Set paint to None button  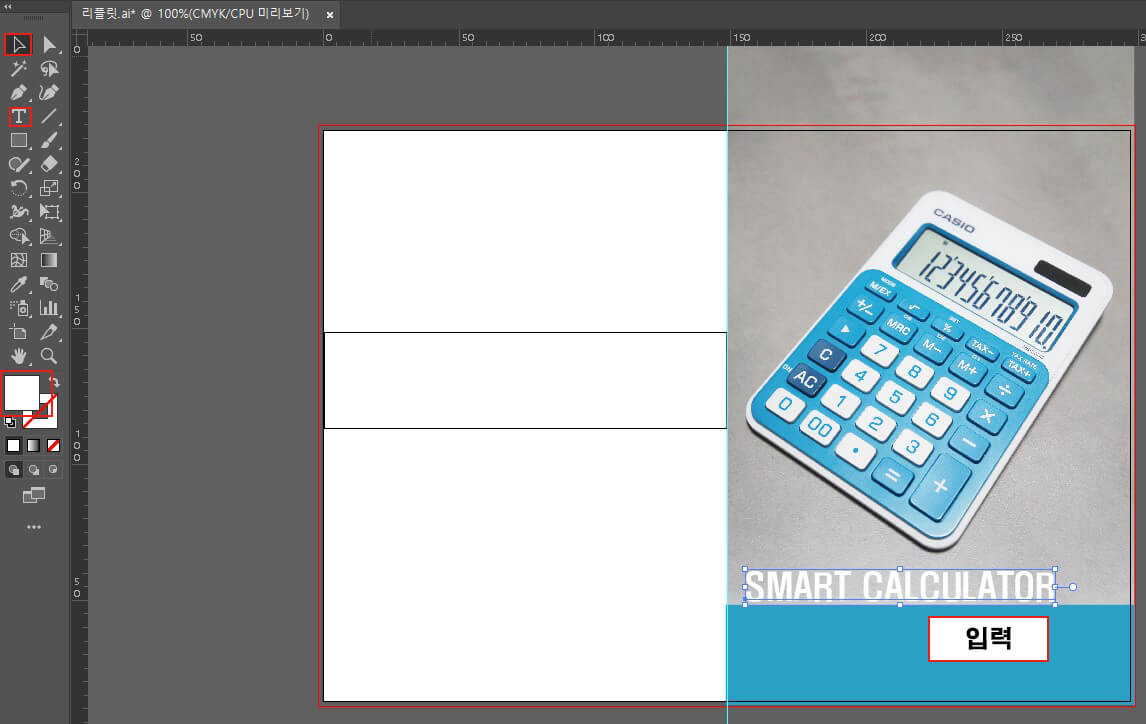53,446
